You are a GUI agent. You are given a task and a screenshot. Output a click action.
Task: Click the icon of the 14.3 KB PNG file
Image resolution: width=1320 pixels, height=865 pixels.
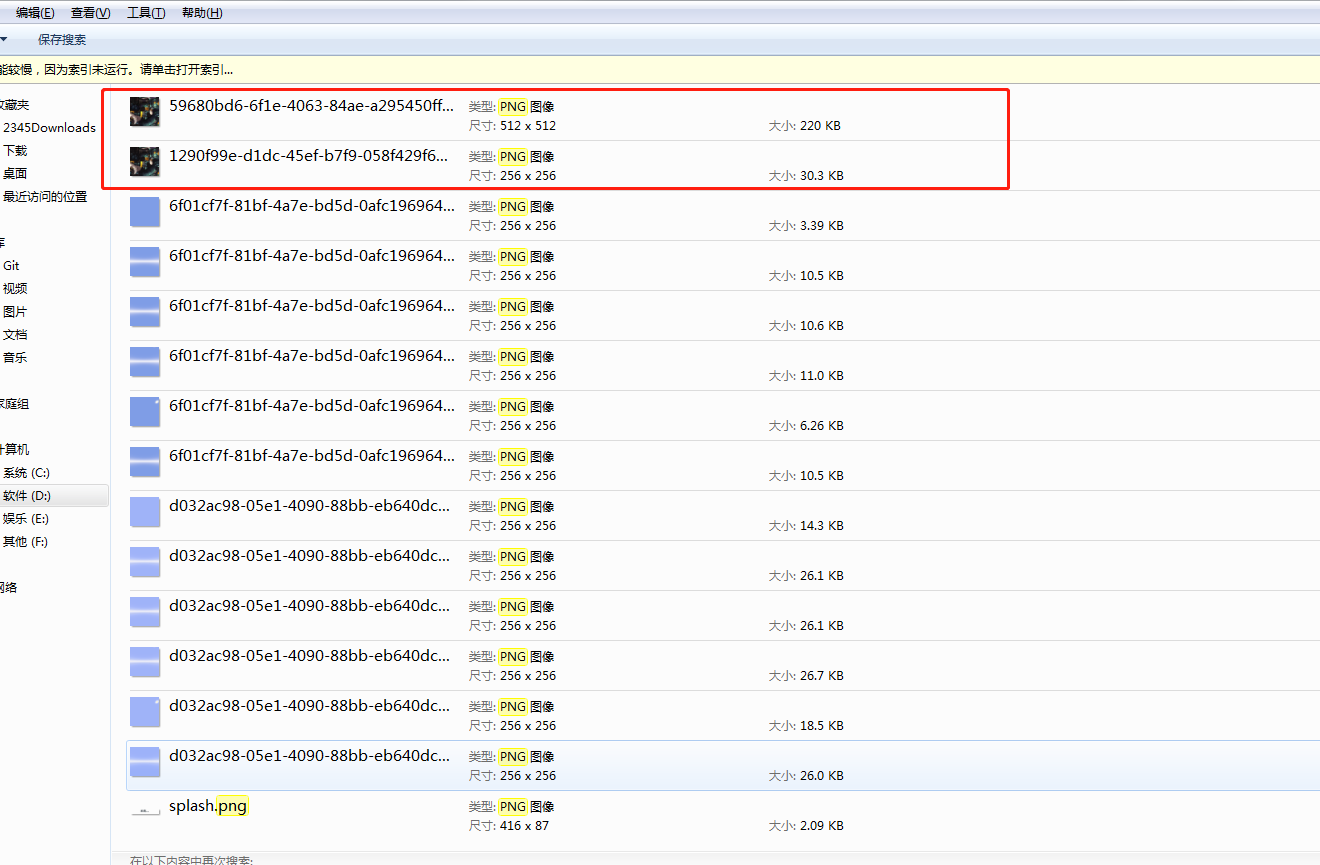[x=145, y=512]
